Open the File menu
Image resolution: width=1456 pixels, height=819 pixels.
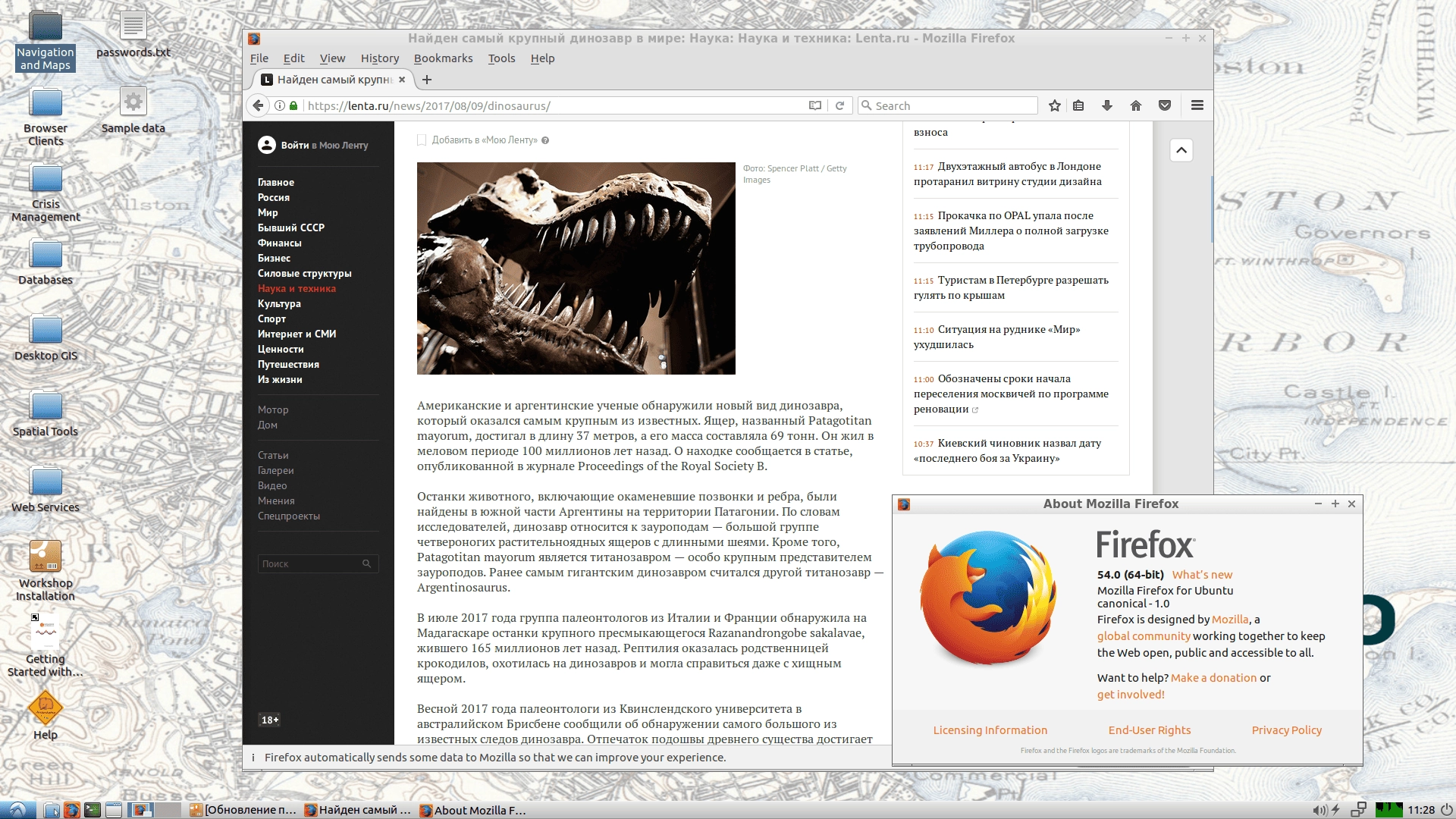pos(259,58)
